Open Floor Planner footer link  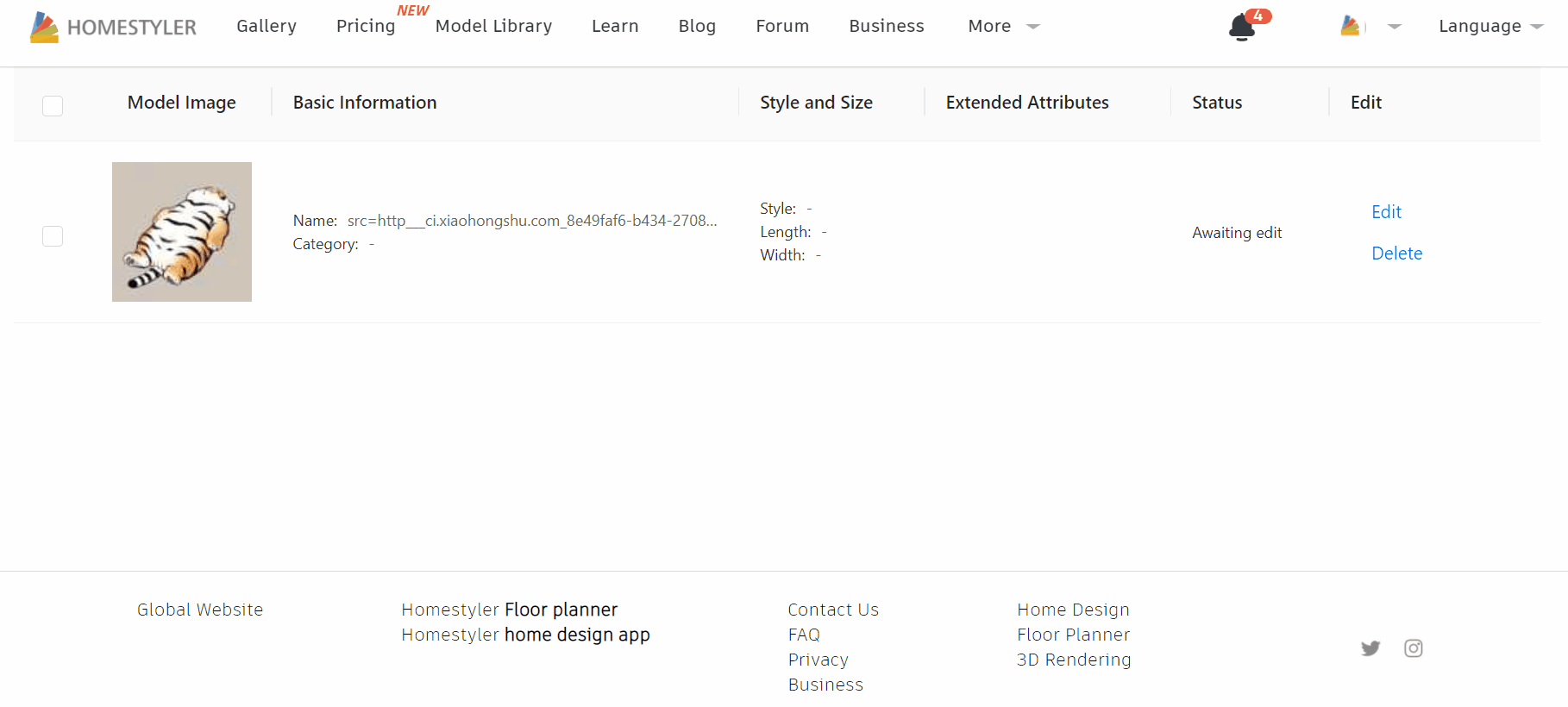point(1073,635)
